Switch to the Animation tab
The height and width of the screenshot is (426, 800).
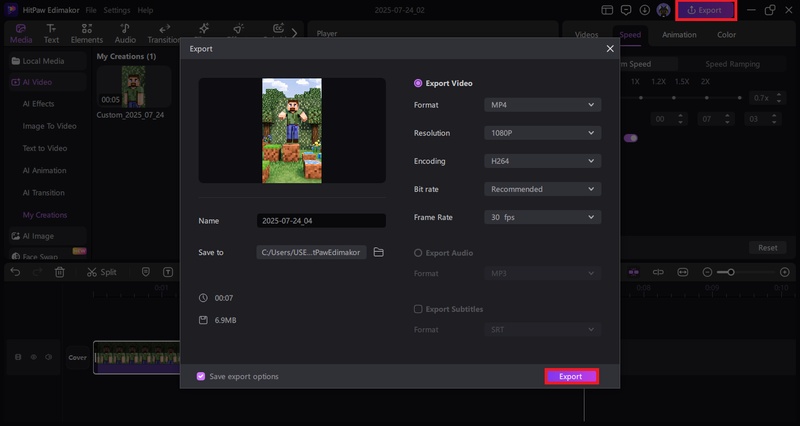point(679,35)
